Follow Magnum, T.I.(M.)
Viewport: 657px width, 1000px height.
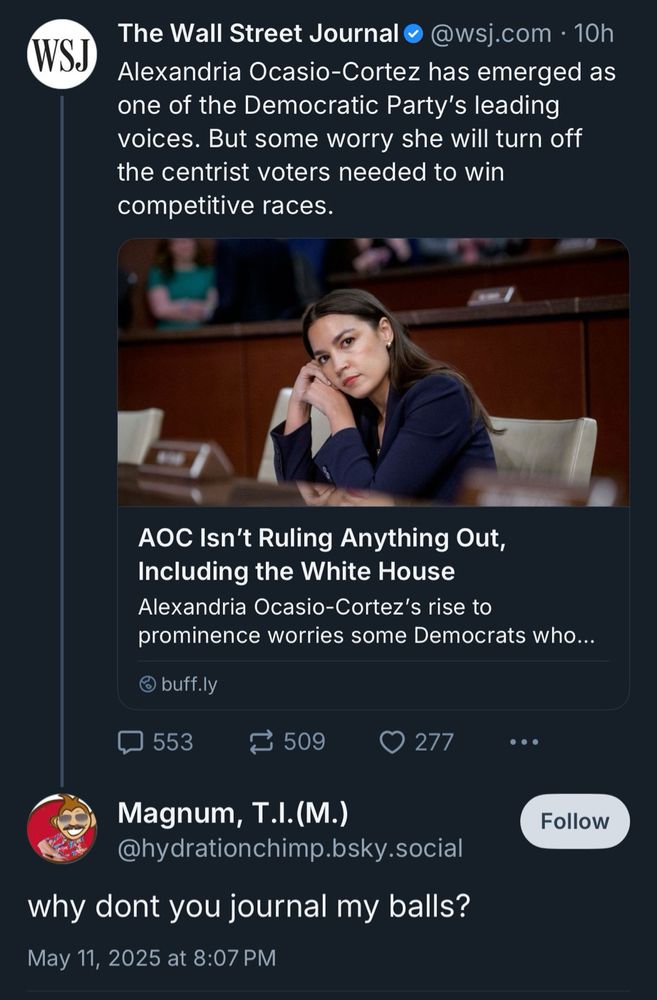point(574,821)
